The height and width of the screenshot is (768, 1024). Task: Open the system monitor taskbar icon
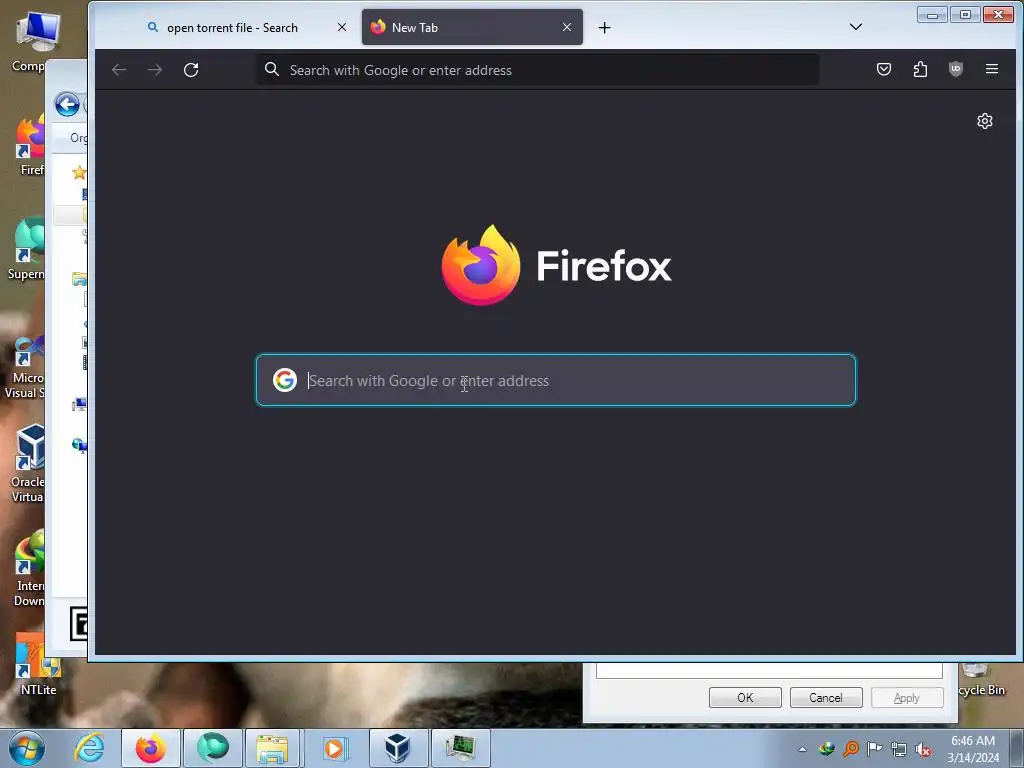(460, 748)
